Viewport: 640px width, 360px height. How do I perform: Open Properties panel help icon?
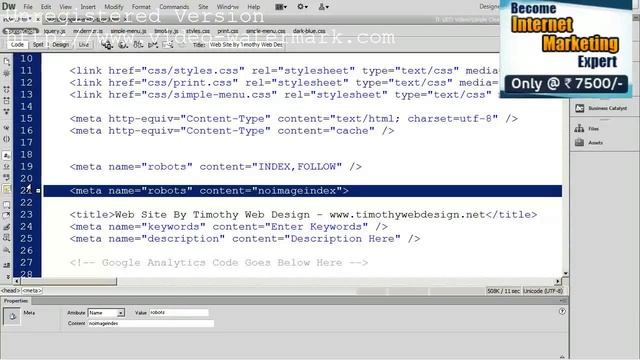tap(562, 311)
